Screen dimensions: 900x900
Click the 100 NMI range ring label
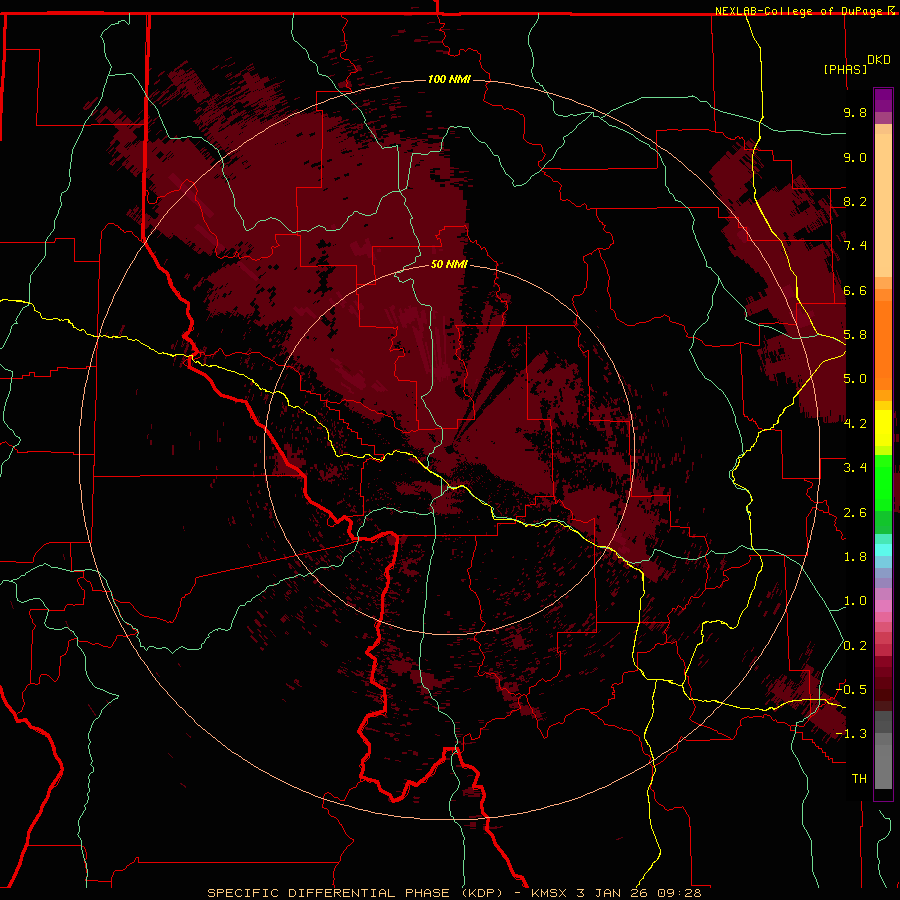[x=449, y=79]
